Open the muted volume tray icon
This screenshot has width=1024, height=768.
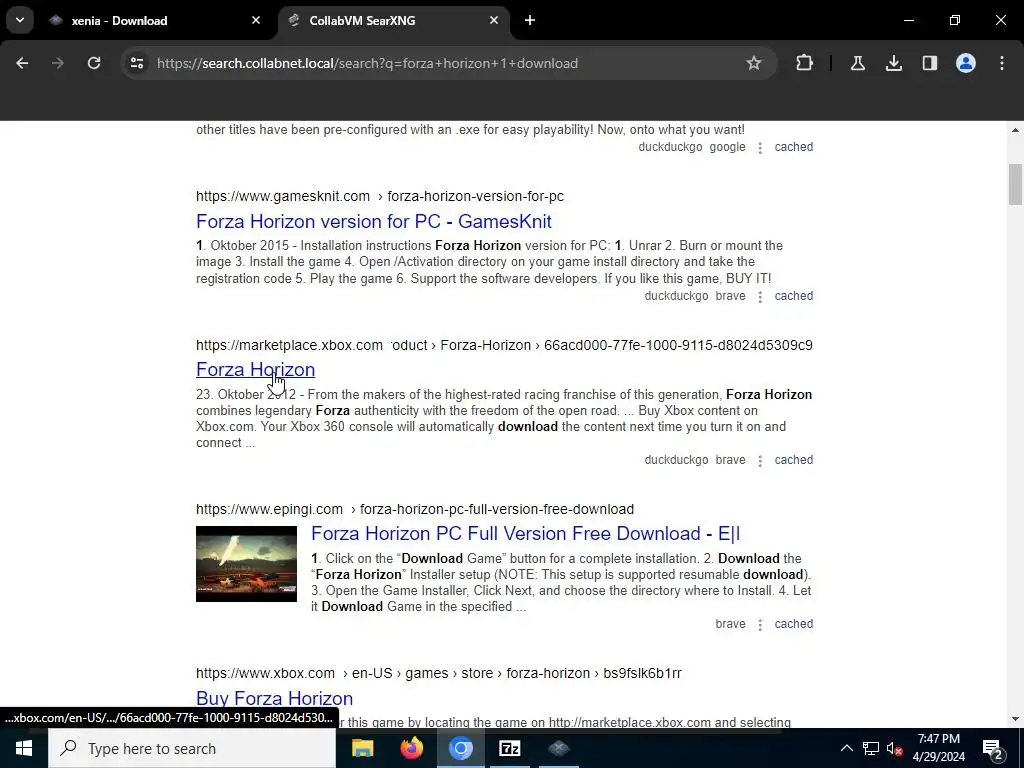895,748
